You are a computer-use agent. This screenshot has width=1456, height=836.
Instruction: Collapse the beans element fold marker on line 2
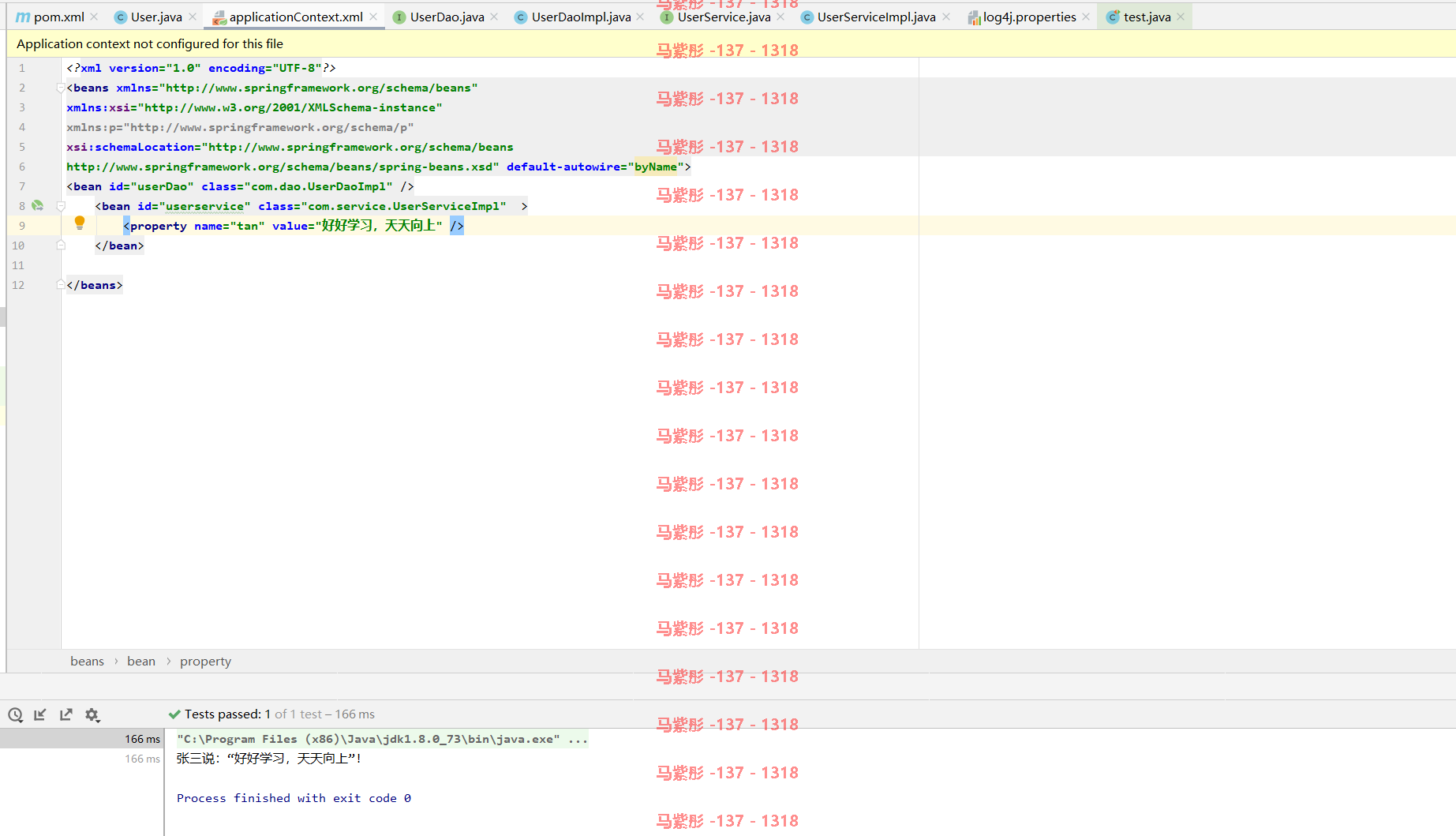[61, 88]
